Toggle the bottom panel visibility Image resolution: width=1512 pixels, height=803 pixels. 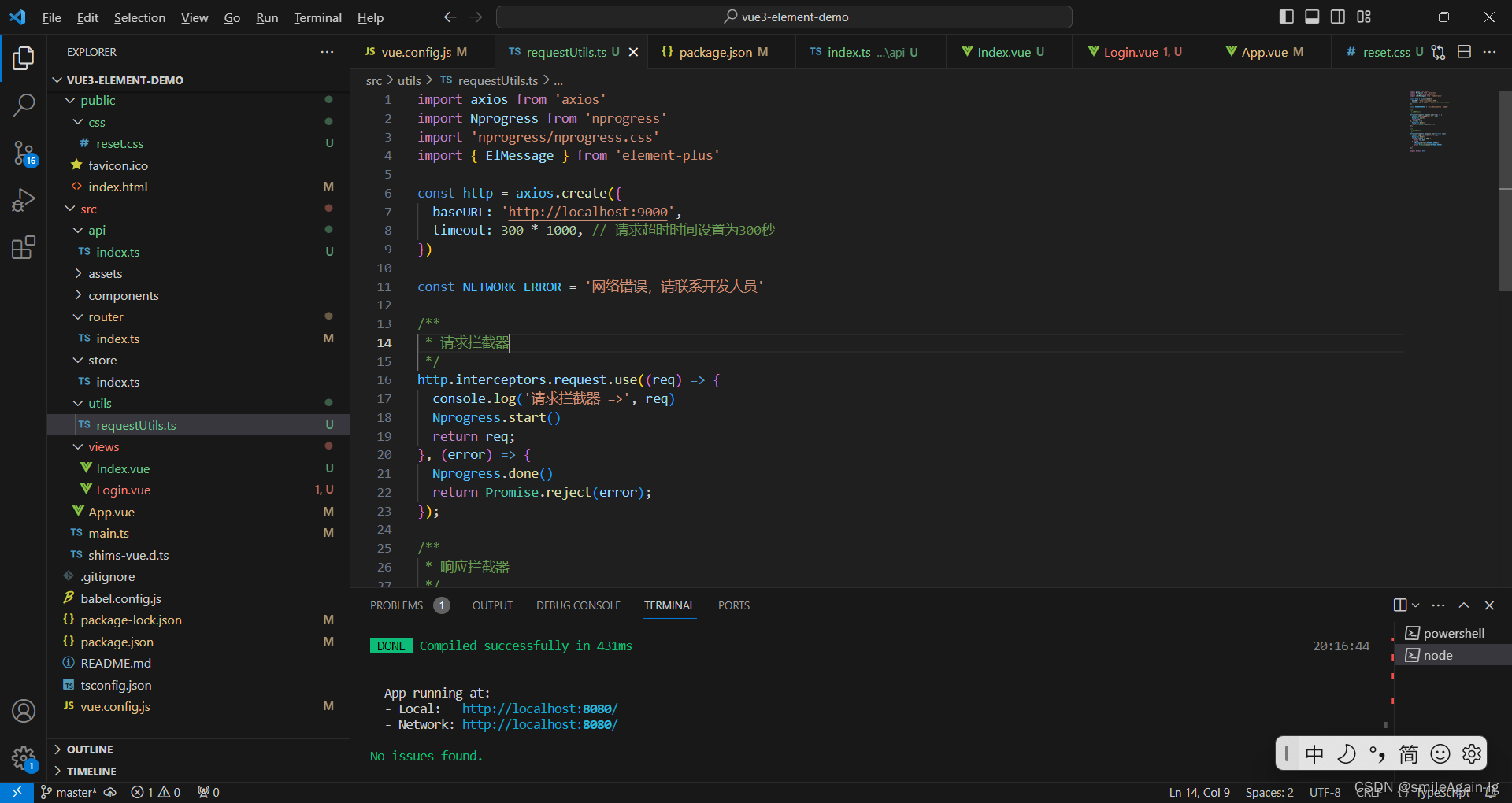pyautogui.click(x=1312, y=17)
